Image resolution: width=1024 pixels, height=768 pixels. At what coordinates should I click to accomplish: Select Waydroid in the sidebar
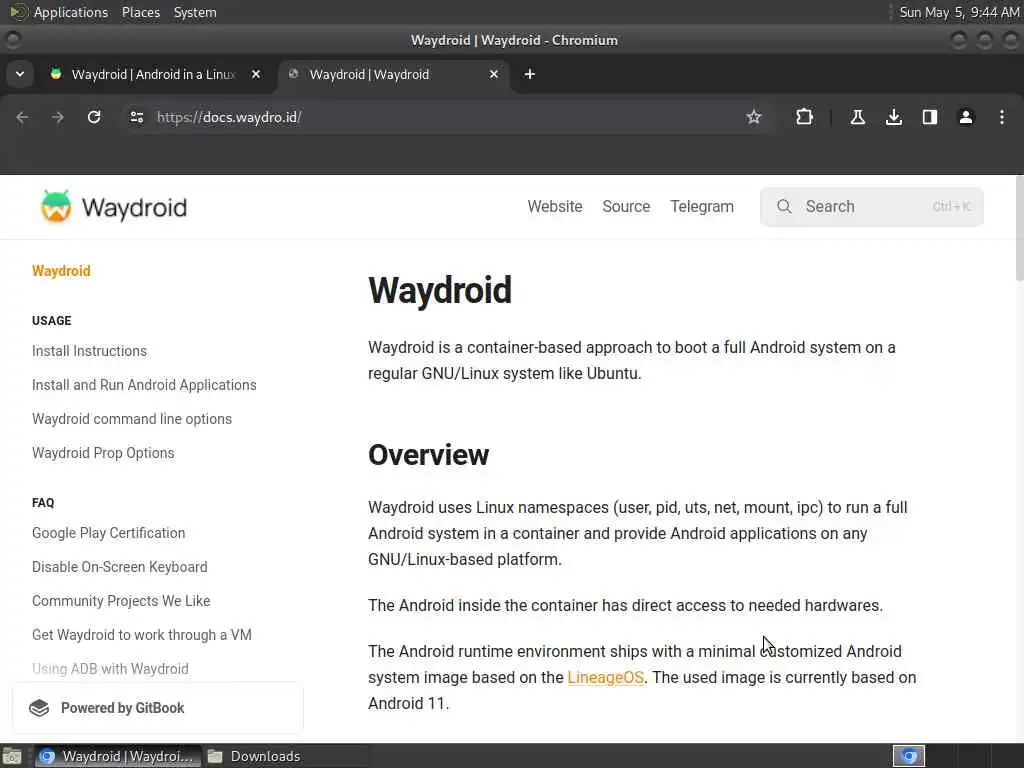(61, 271)
